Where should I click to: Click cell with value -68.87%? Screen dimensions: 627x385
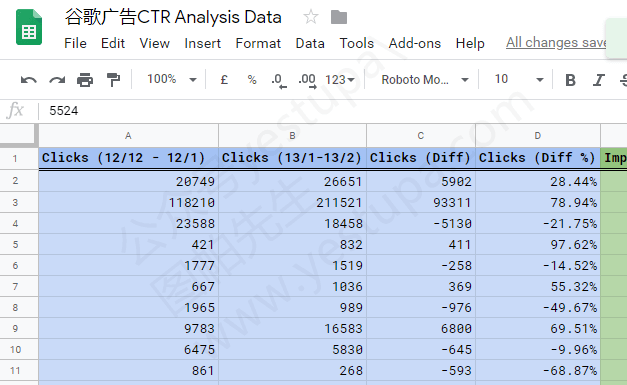(538, 371)
